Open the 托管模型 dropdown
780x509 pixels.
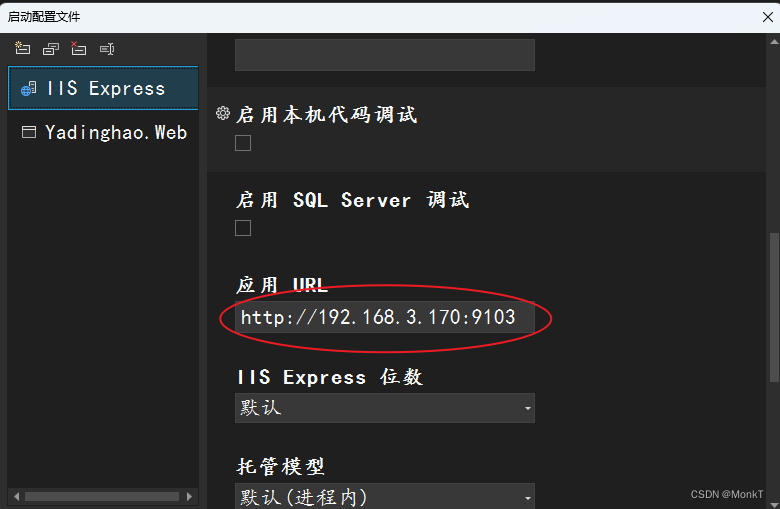[385, 496]
